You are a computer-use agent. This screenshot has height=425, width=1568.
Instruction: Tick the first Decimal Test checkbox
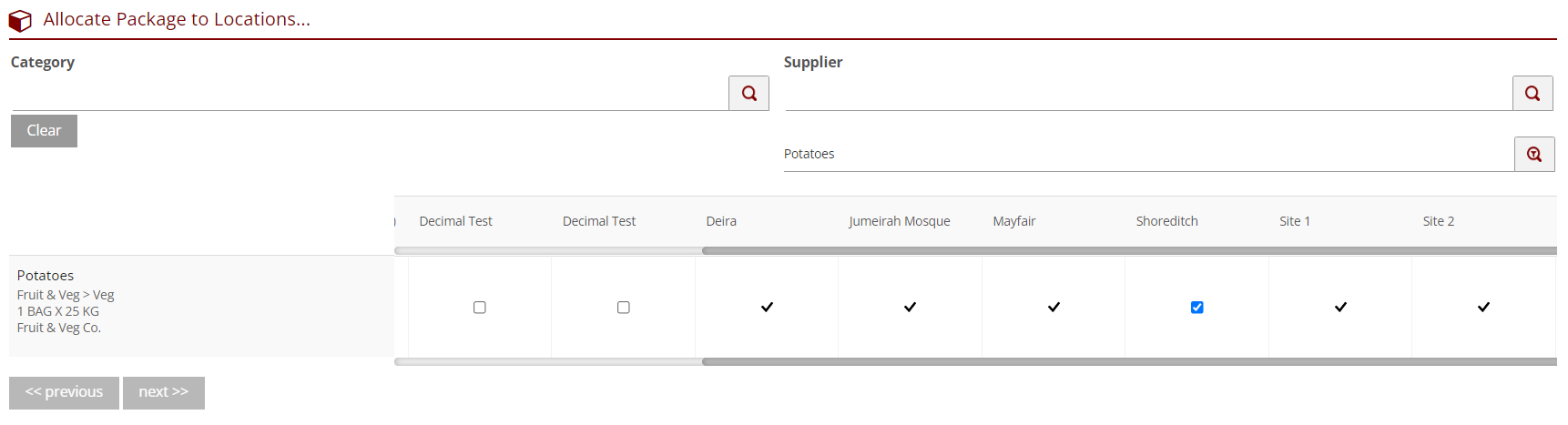click(480, 308)
